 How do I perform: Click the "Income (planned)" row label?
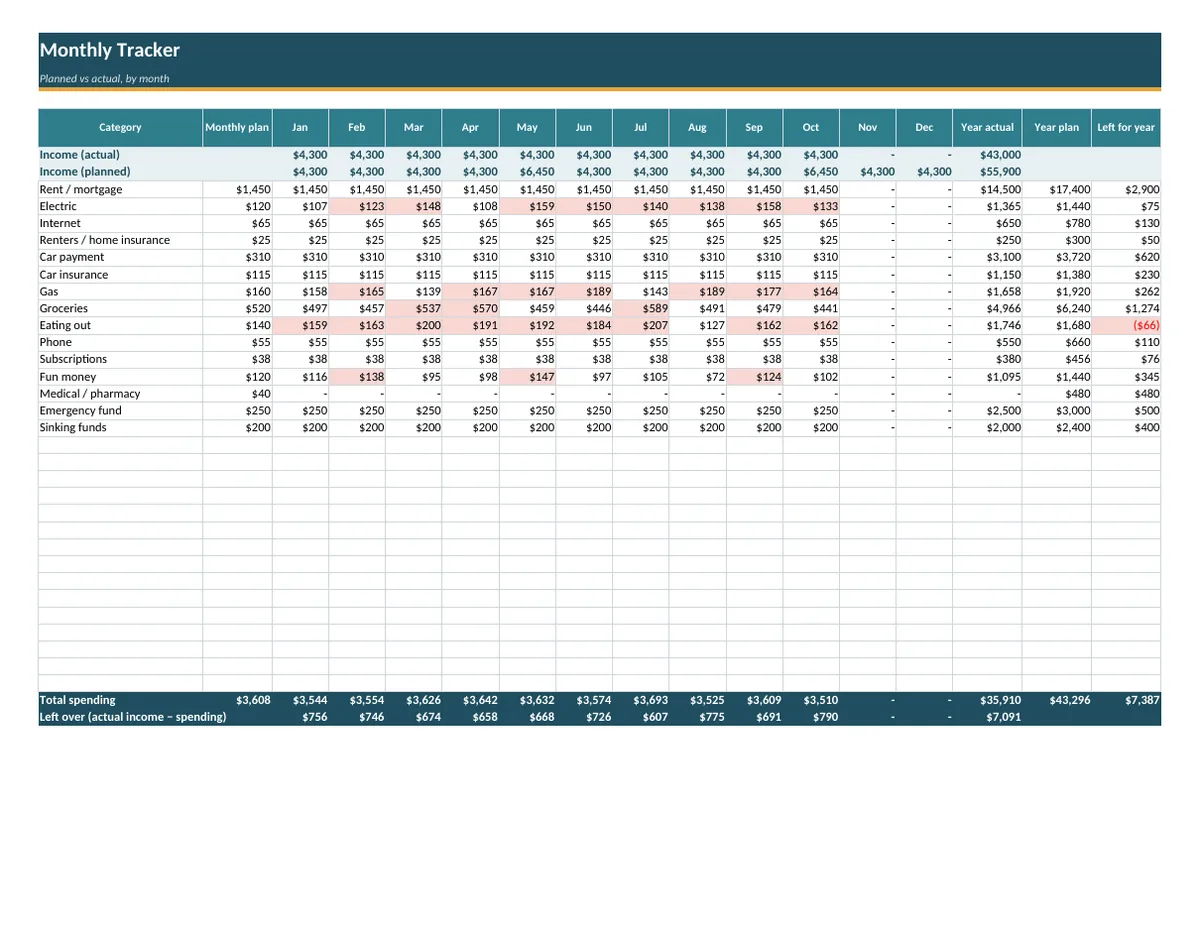pyautogui.click(x=85, y=171)
